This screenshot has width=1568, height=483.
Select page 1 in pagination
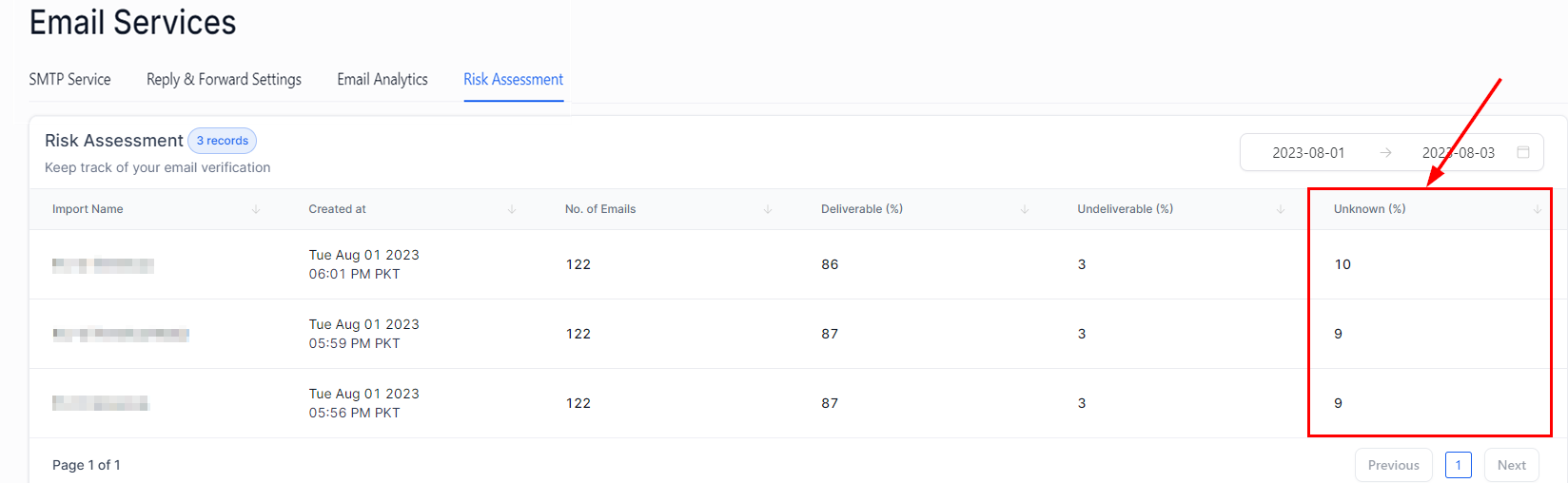(x=1458, y=465)
